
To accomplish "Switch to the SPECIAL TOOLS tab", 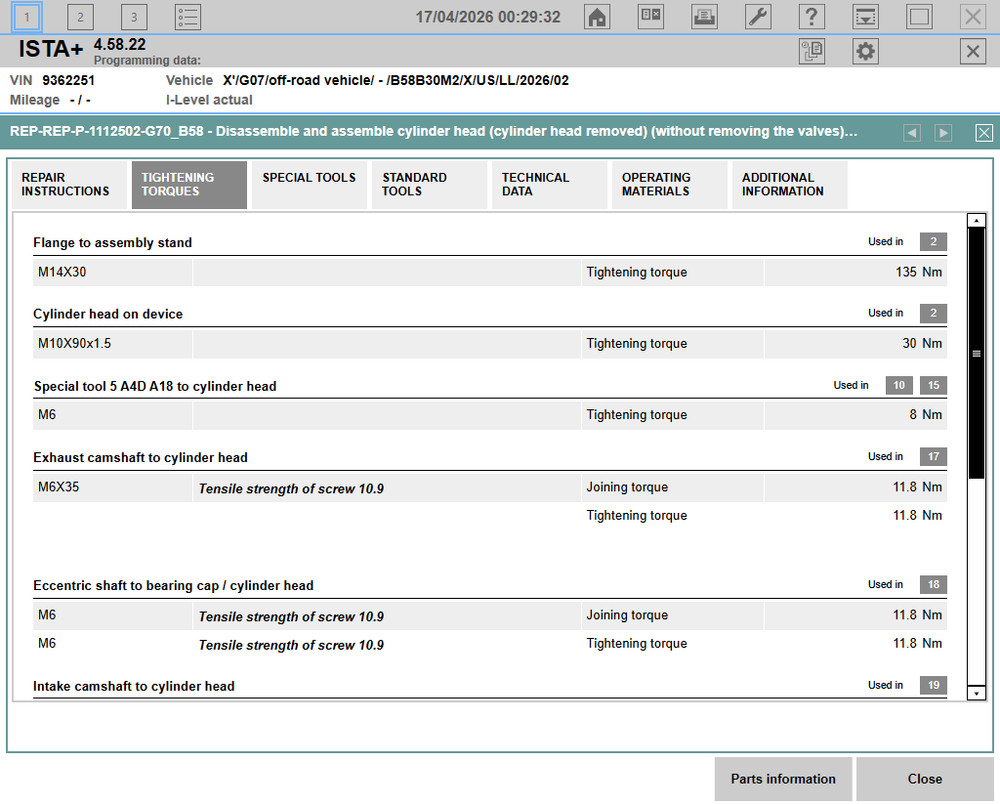I will coord(308,184).
